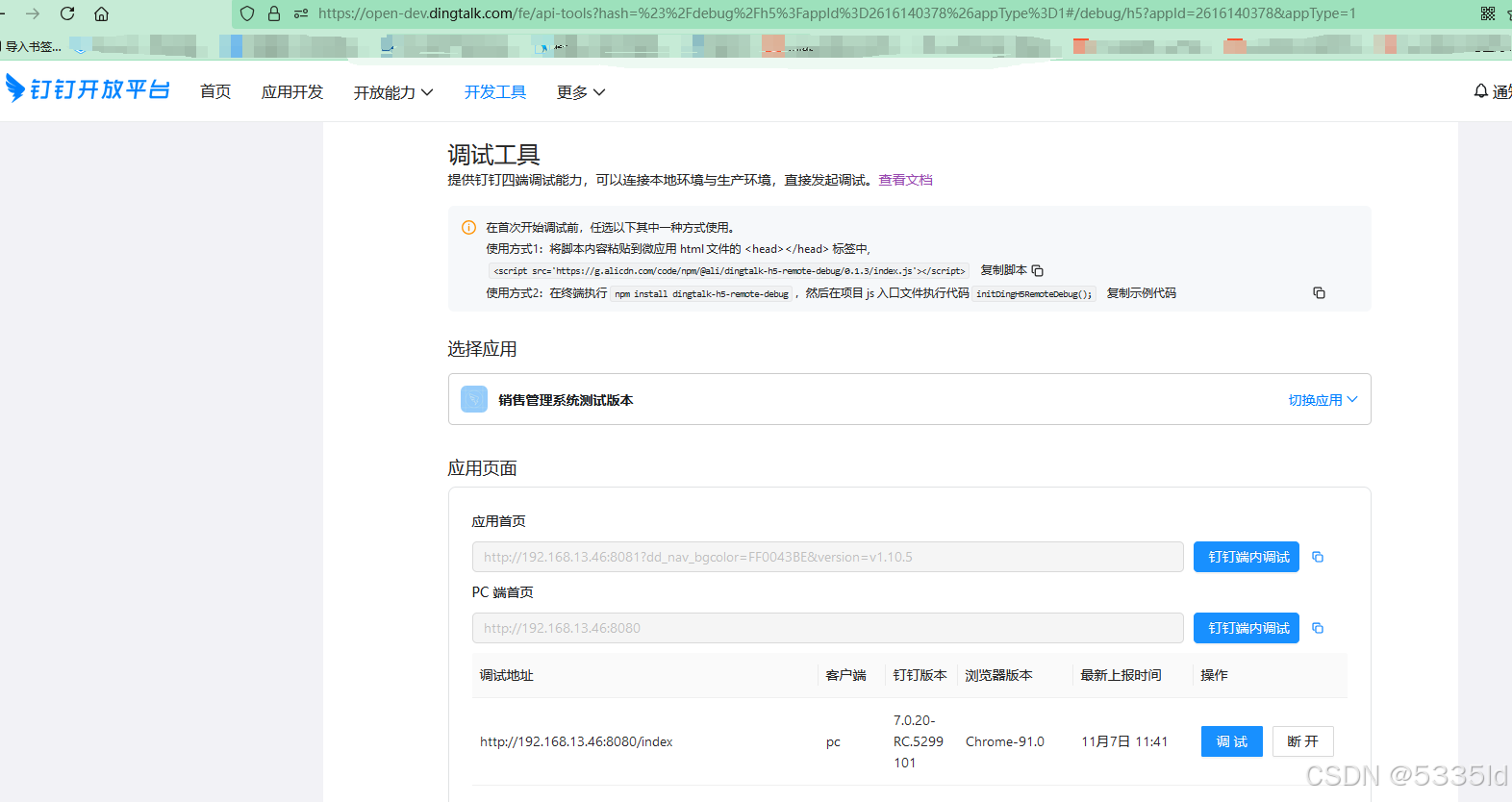This screenshot has width=1512, height=802.
Task: Click the Chrome-91.0 browser version cell
Action: (x=1005, y=741)
